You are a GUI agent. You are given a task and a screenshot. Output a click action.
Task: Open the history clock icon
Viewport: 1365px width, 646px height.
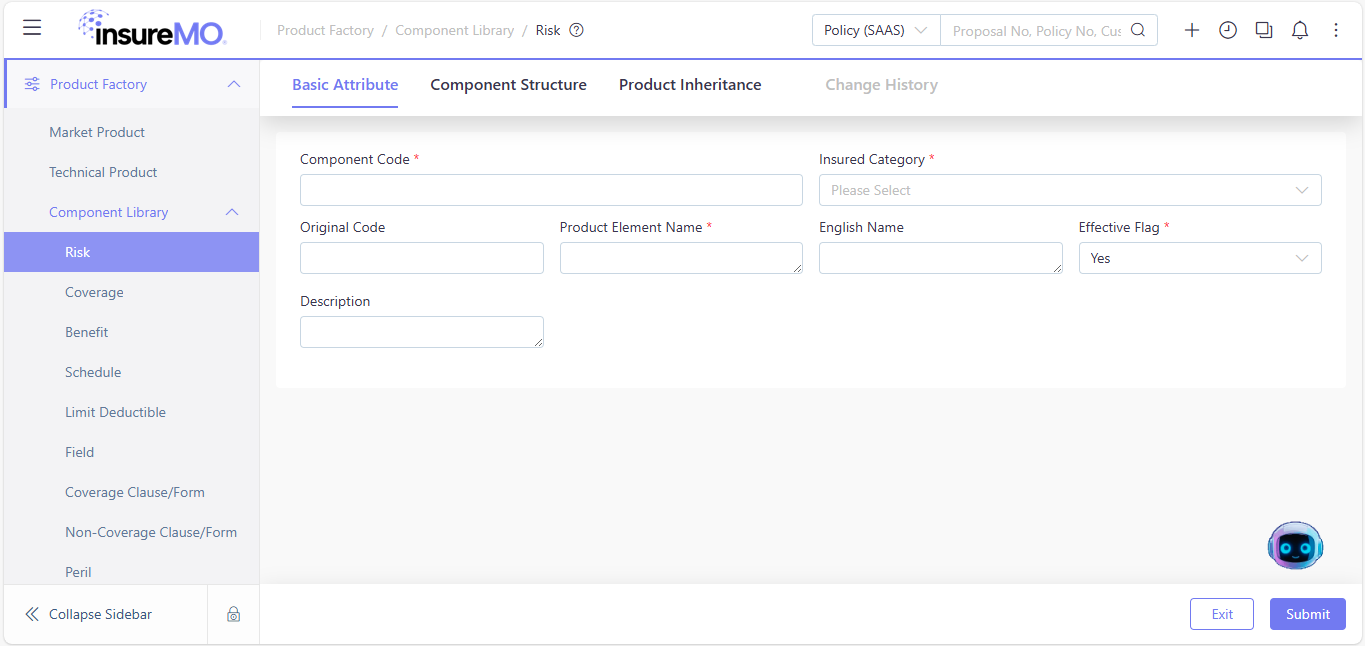pos(1228,30)
